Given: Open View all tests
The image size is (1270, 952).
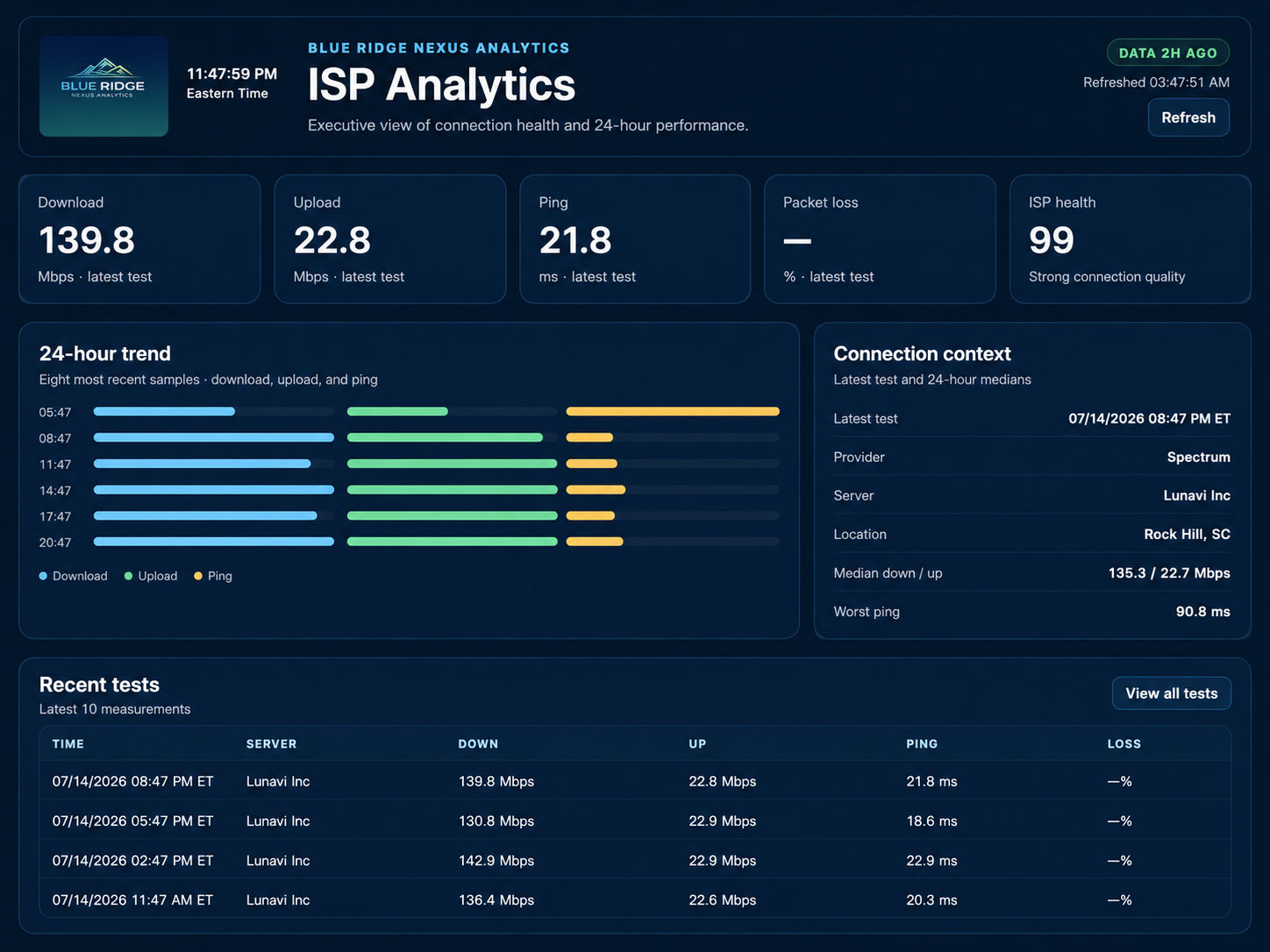Looking at the screenshot, I should 1172,693.
